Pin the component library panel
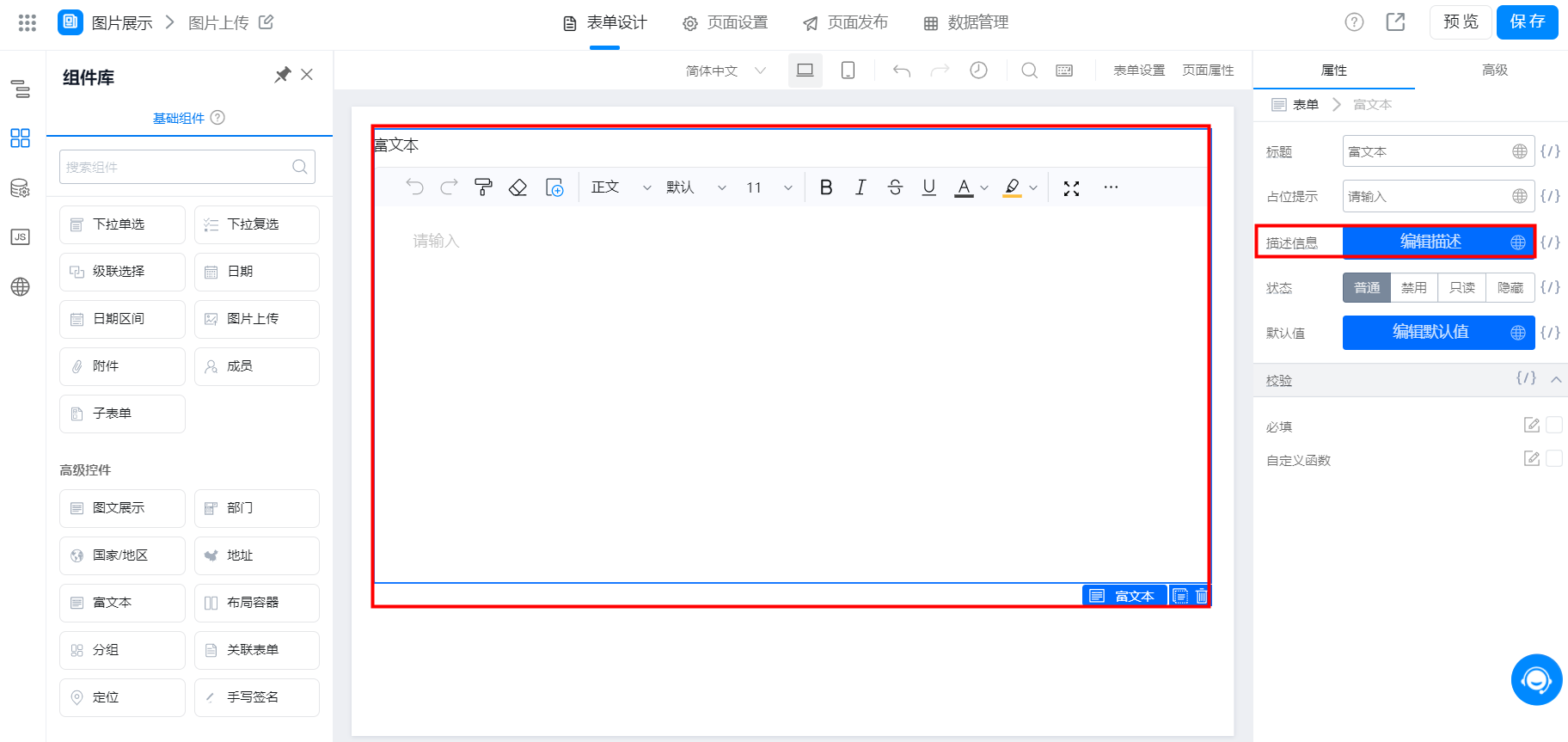Viewport: 1568px width, 742px height. (282, 75)
